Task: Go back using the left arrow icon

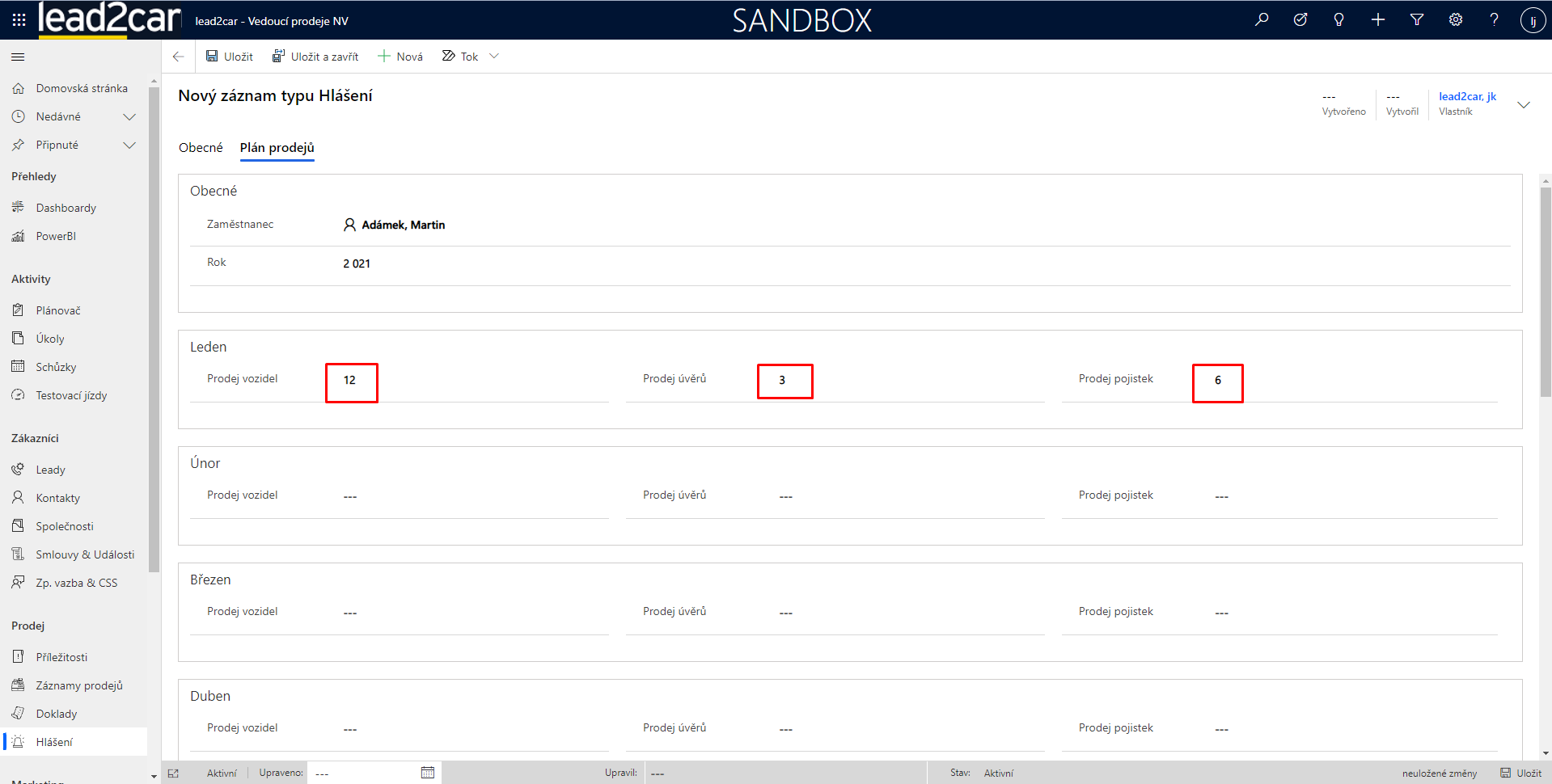Action: [x=179, y=57]
